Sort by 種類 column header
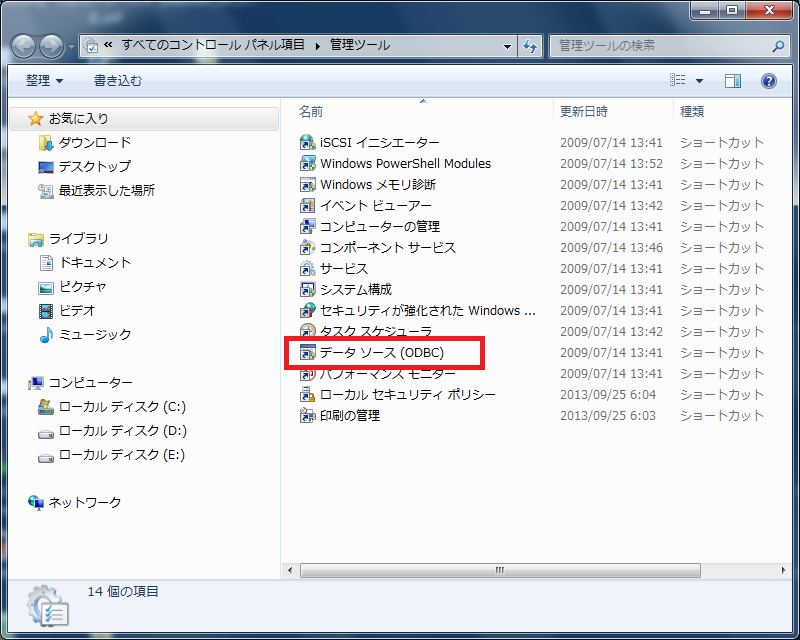Screen dimensions: 800x640 (732, 111)
